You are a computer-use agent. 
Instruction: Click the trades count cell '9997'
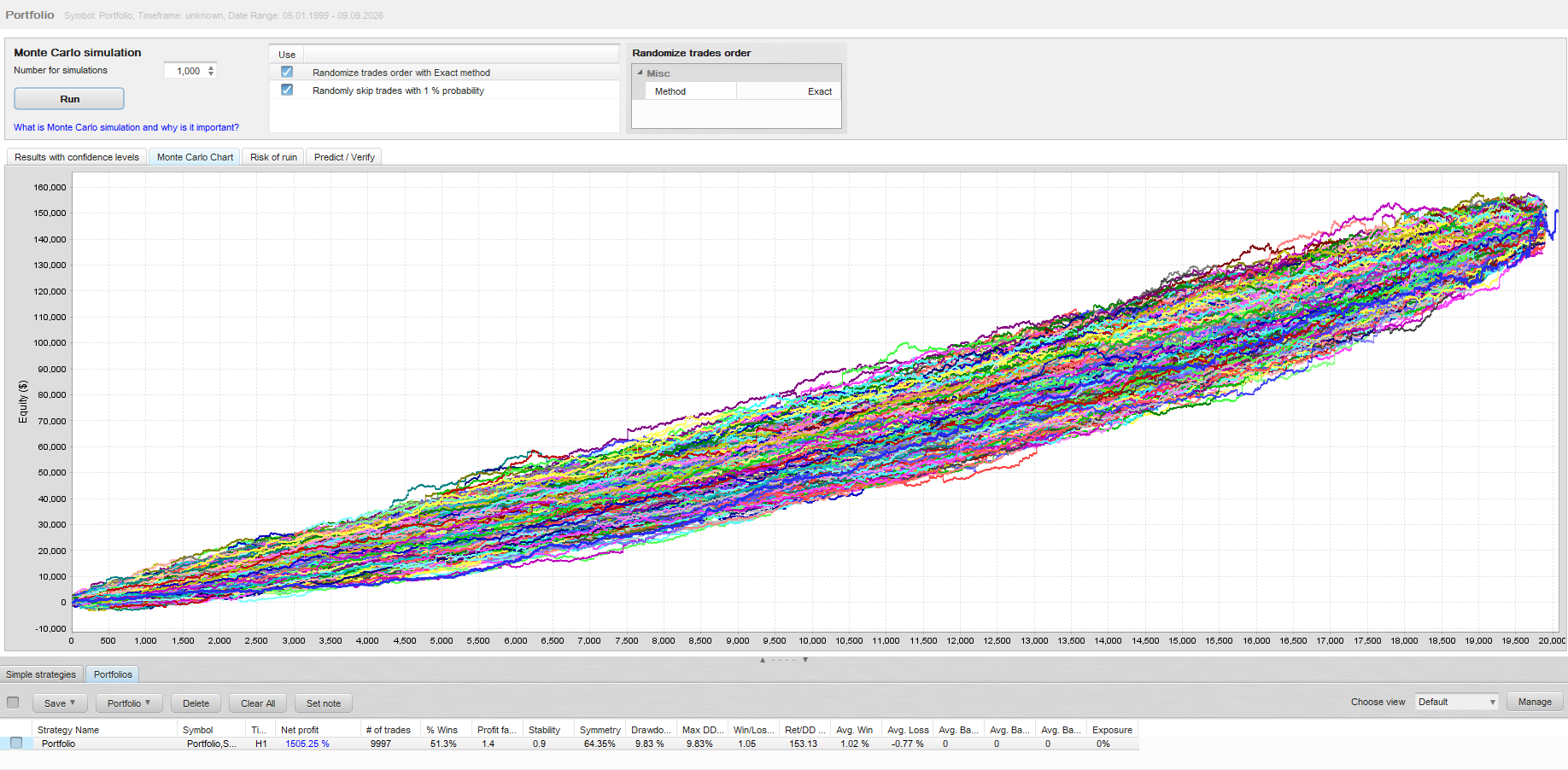coord(381,744)
